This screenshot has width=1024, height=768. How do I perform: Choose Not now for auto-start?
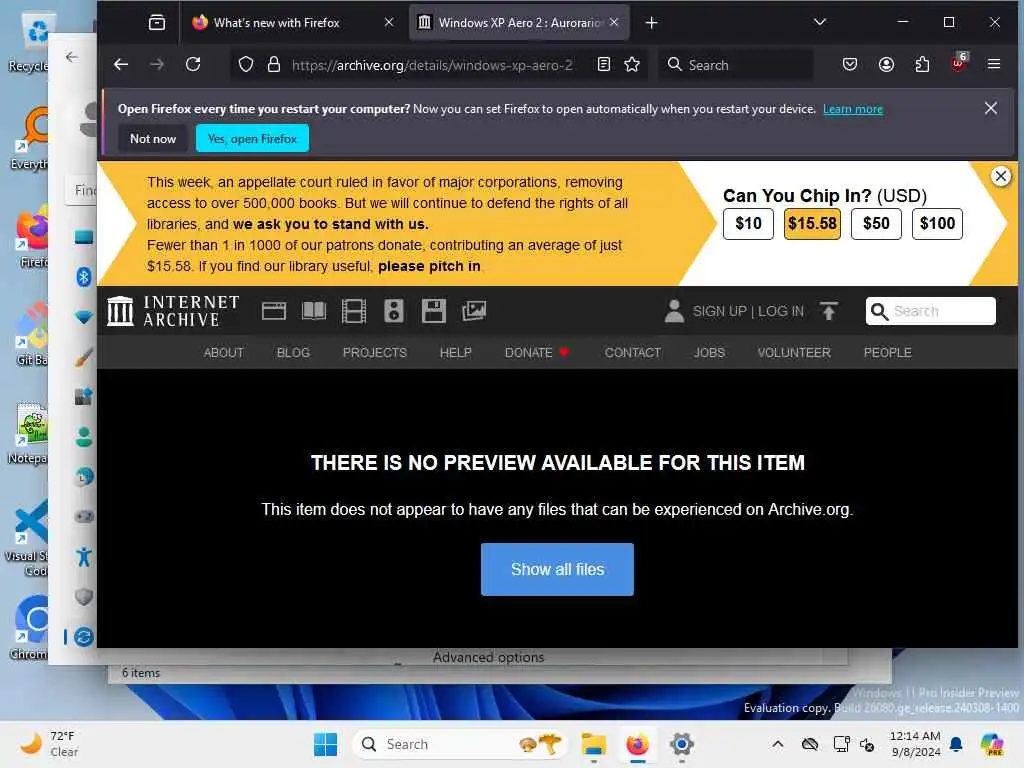tap(153, 138)
